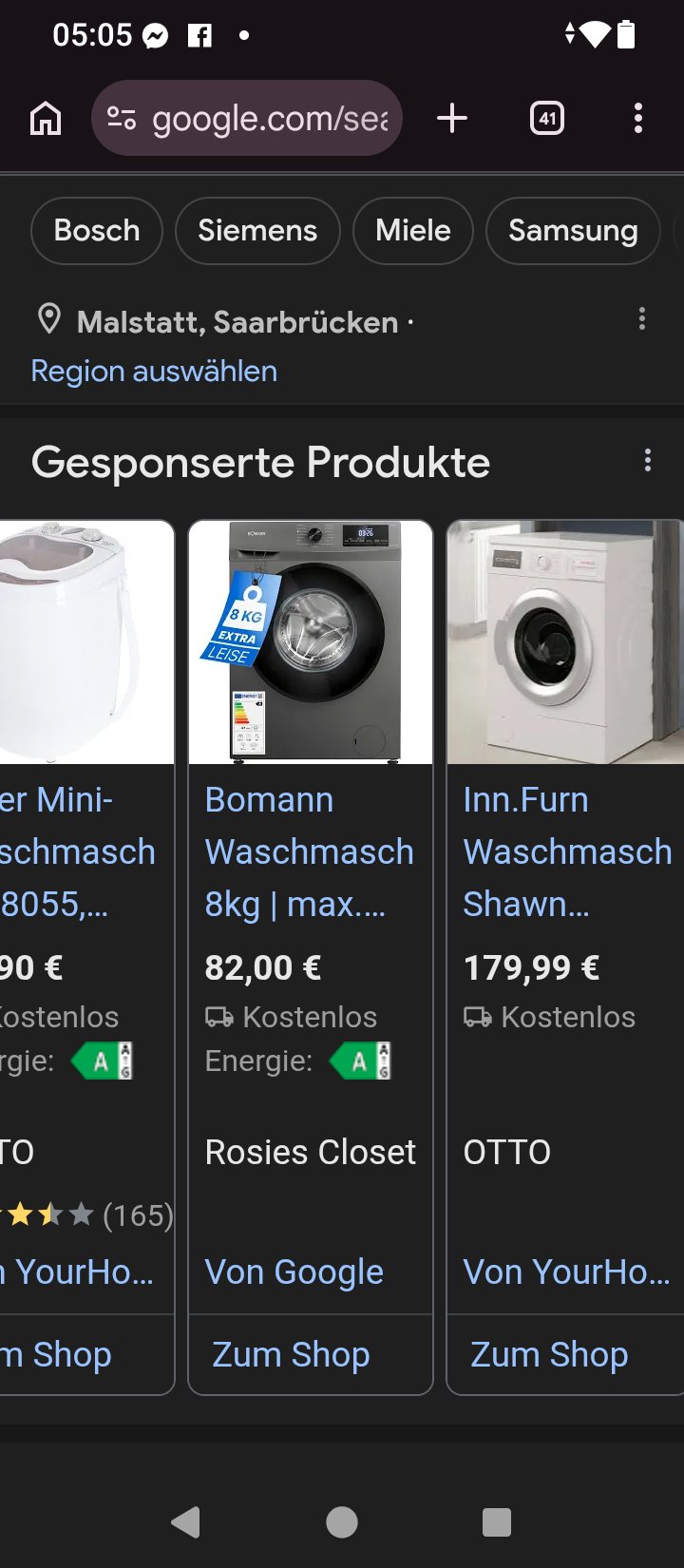Tap the location pin icon
This screenshot has width=684, height=1568.
tap(48, 320)
